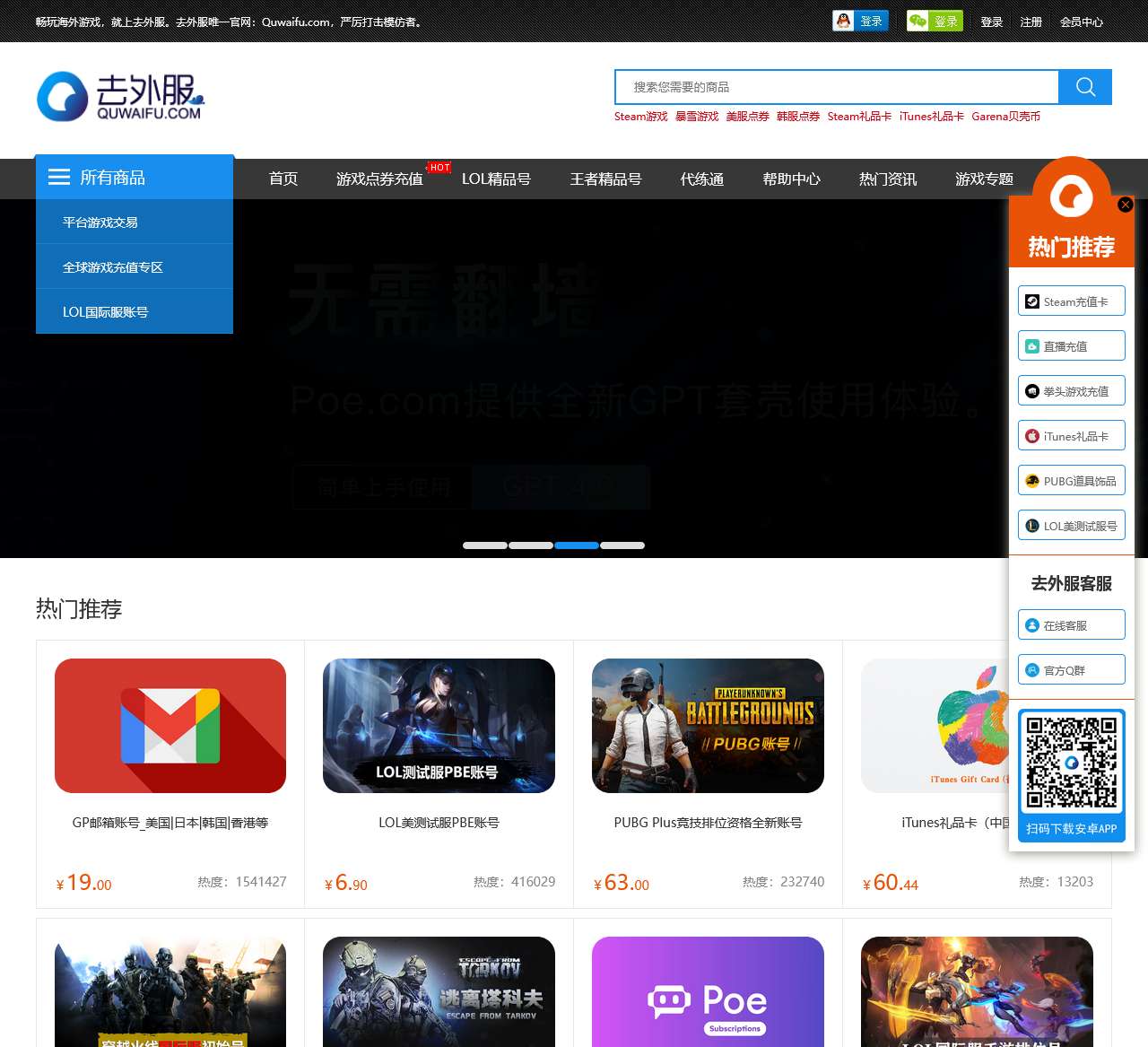Select 平台游戏交易 category
Screen dimensions: 1148x1047
135,222
